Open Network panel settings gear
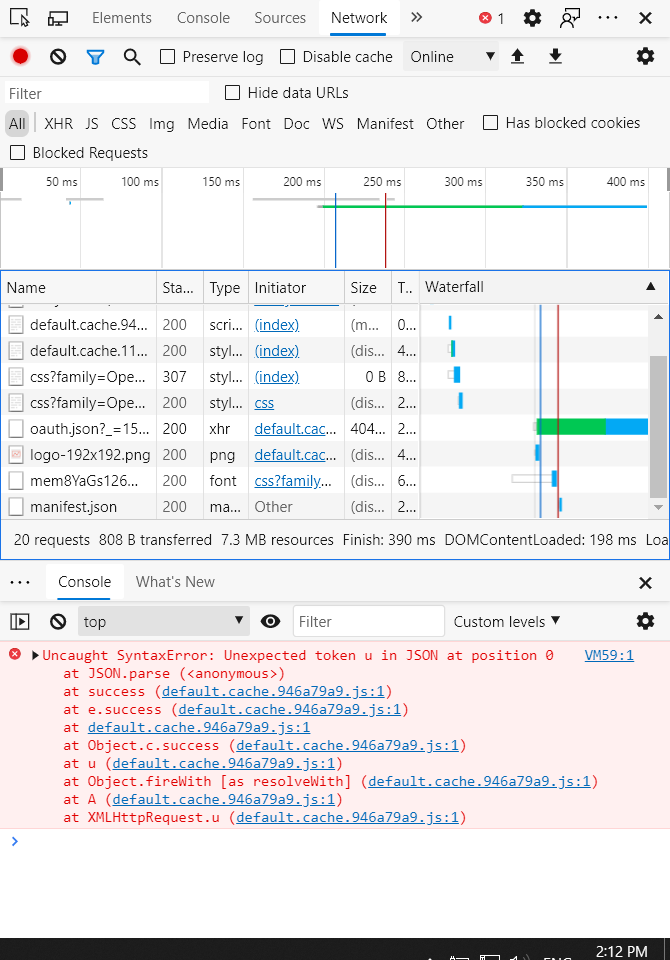The height and width of the screenshot is (960, 670). pyautogui.click(x=645, y=57)
